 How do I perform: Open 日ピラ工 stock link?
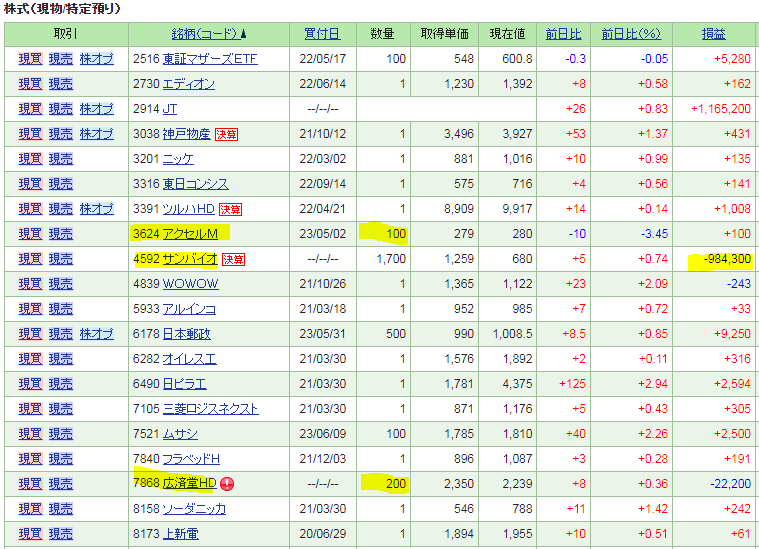pos(184,384)
